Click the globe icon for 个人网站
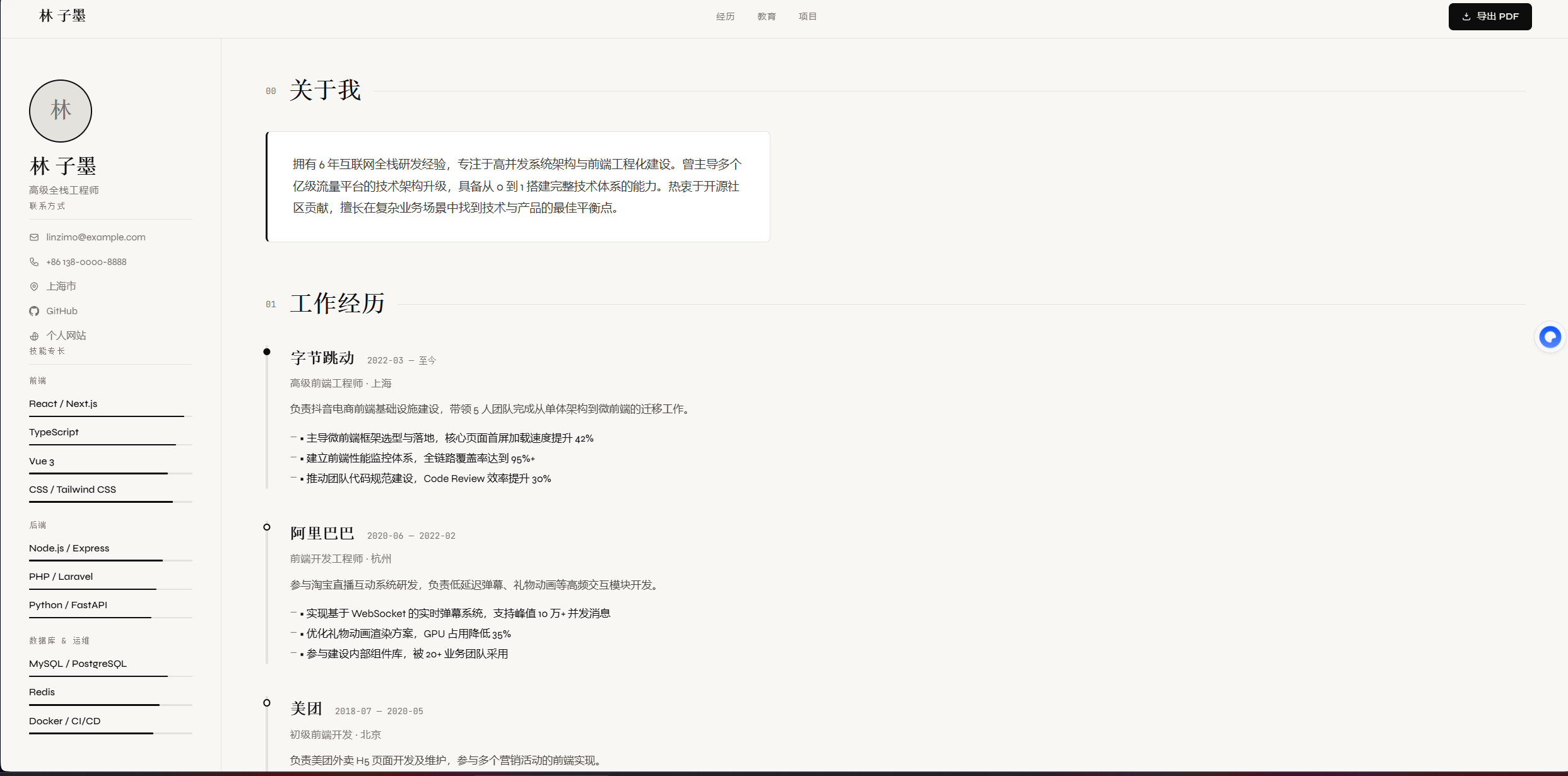Screen dimensions: 1568x776 click(x=34, y=336)
